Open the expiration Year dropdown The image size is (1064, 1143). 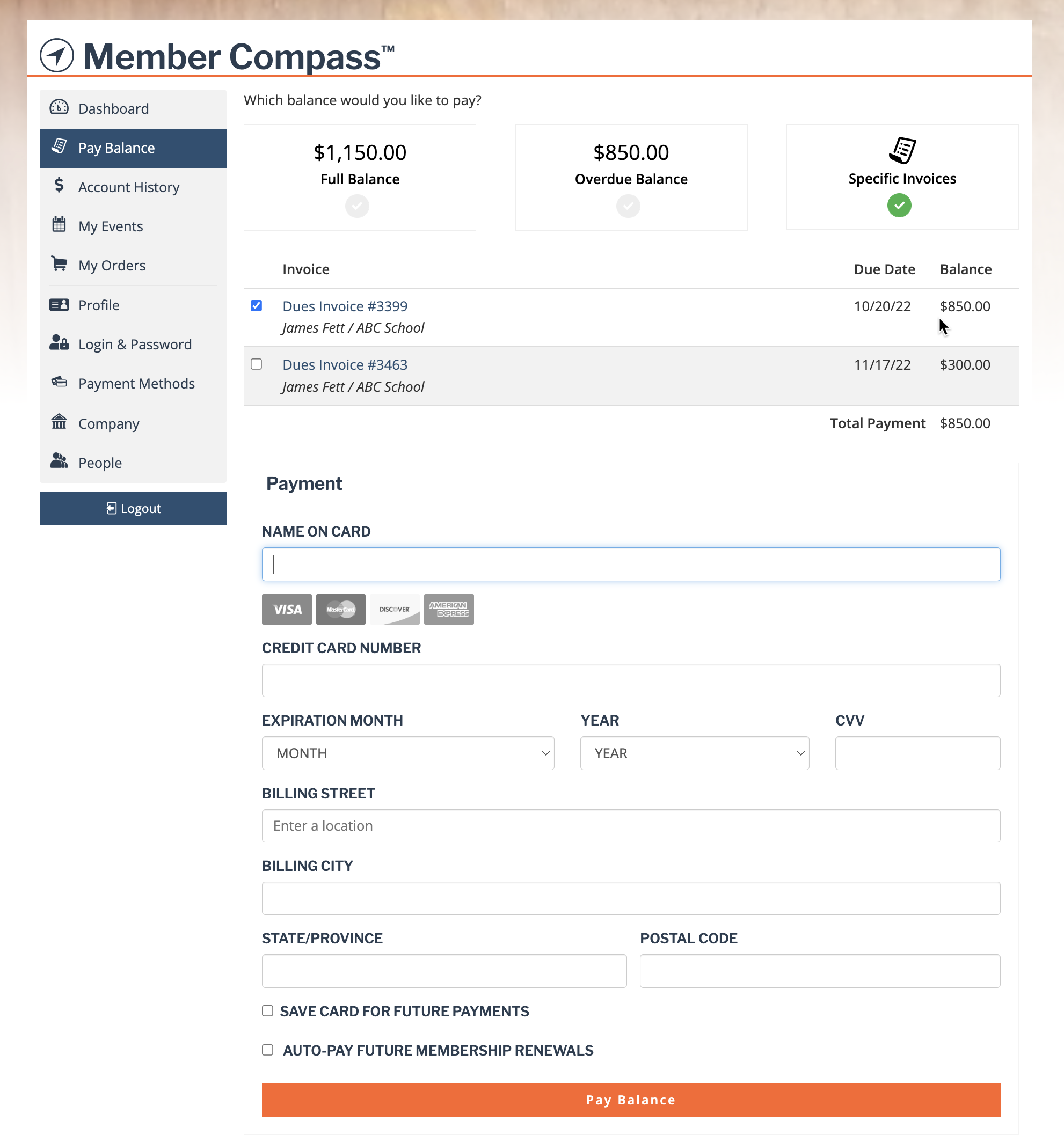tap(695, 754)
